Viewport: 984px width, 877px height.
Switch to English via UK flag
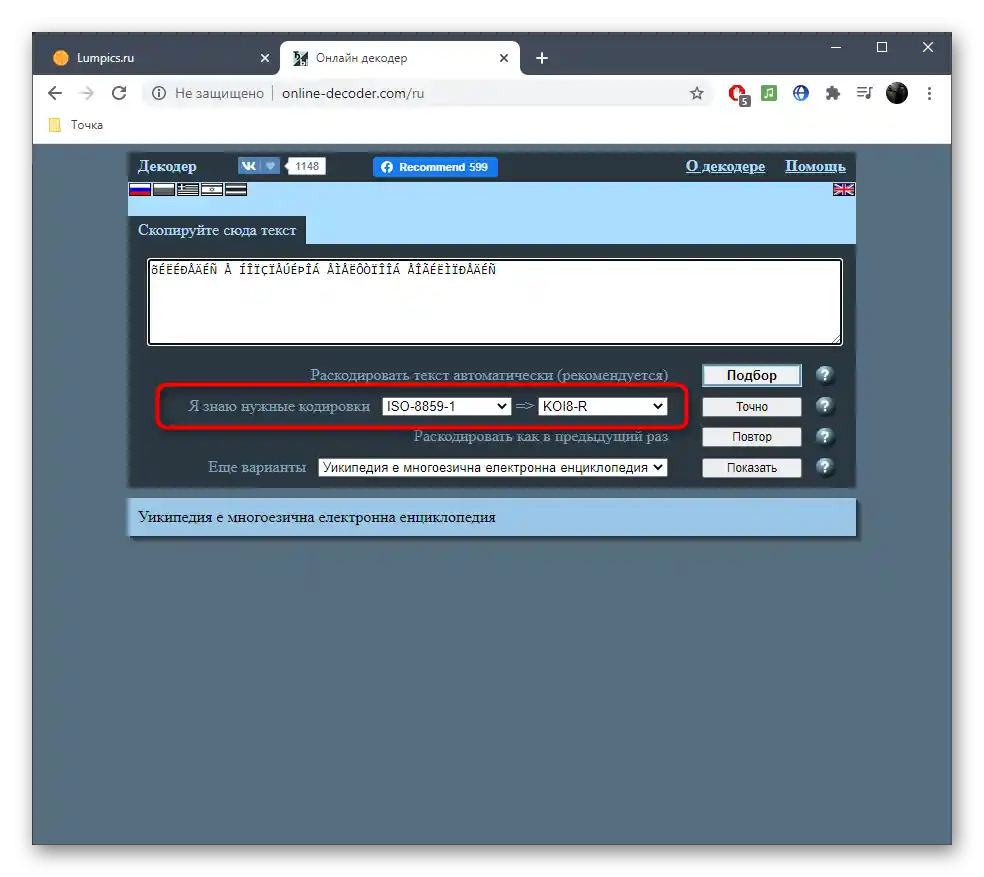click(x=843, y=190)
